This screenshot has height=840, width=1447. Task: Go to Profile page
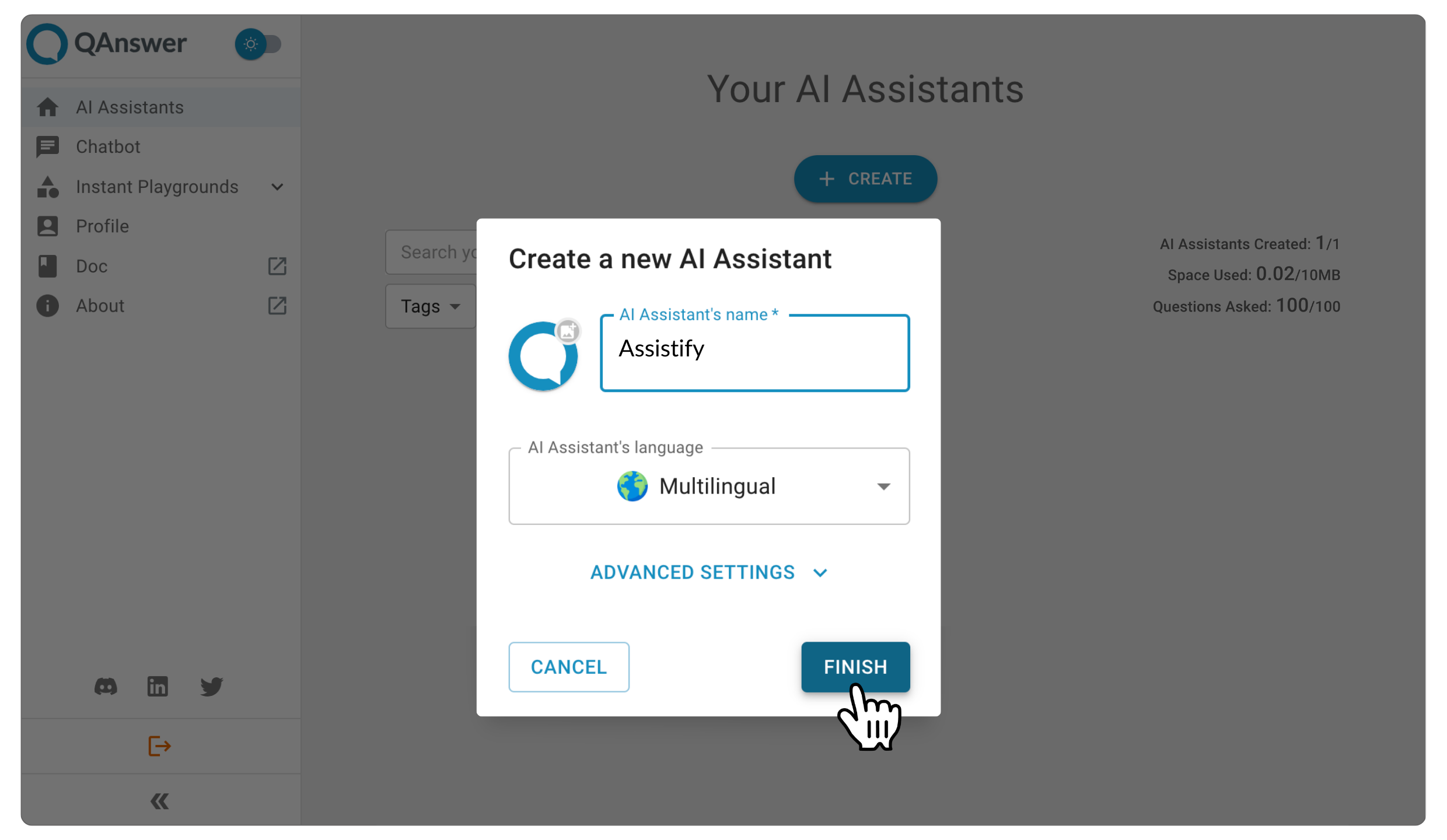[101, 226]
